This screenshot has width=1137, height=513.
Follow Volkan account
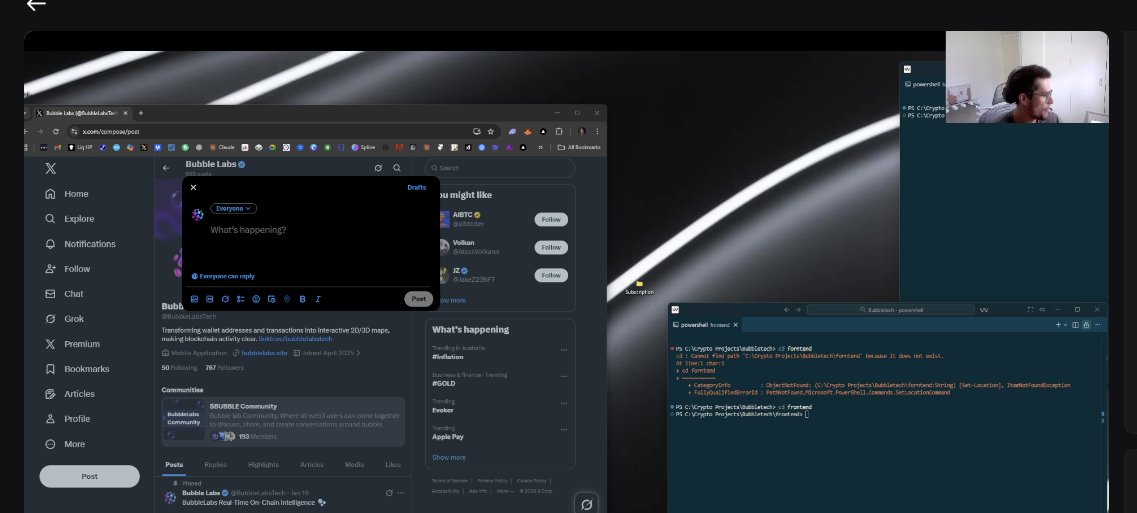point(551,247)
